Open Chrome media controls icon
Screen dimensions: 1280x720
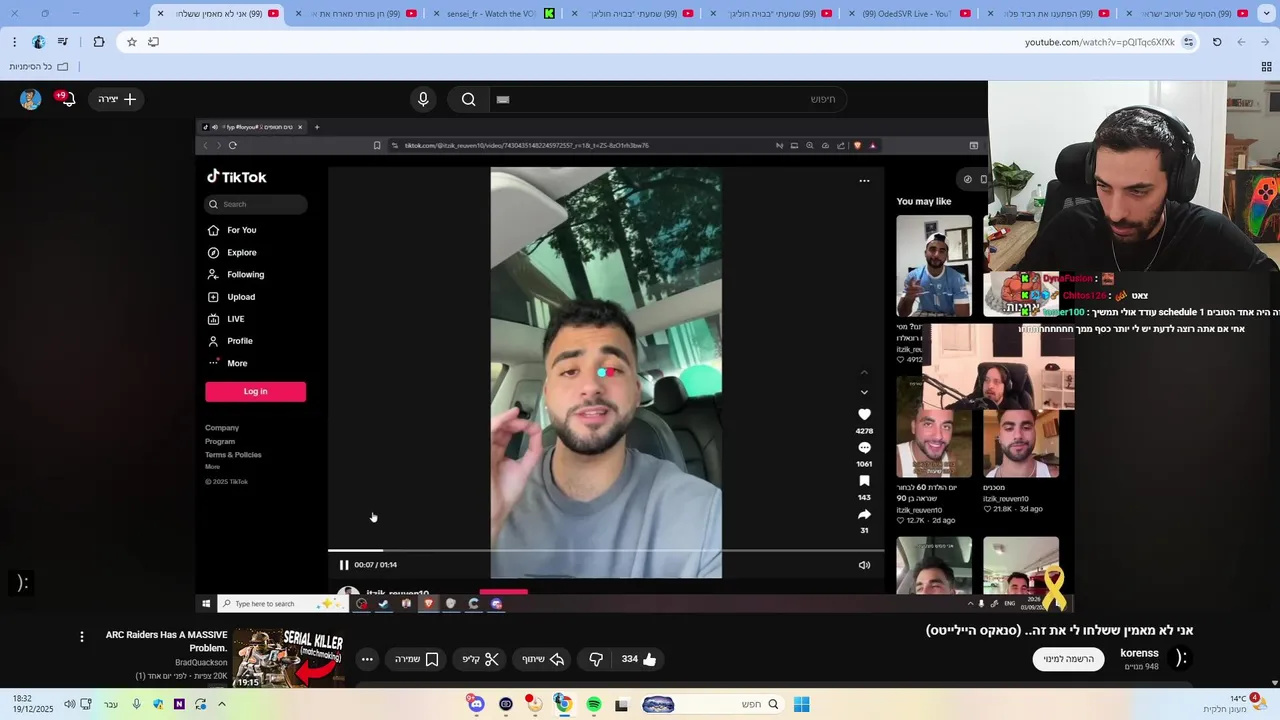pyautogui.click(x=63, y=42)
